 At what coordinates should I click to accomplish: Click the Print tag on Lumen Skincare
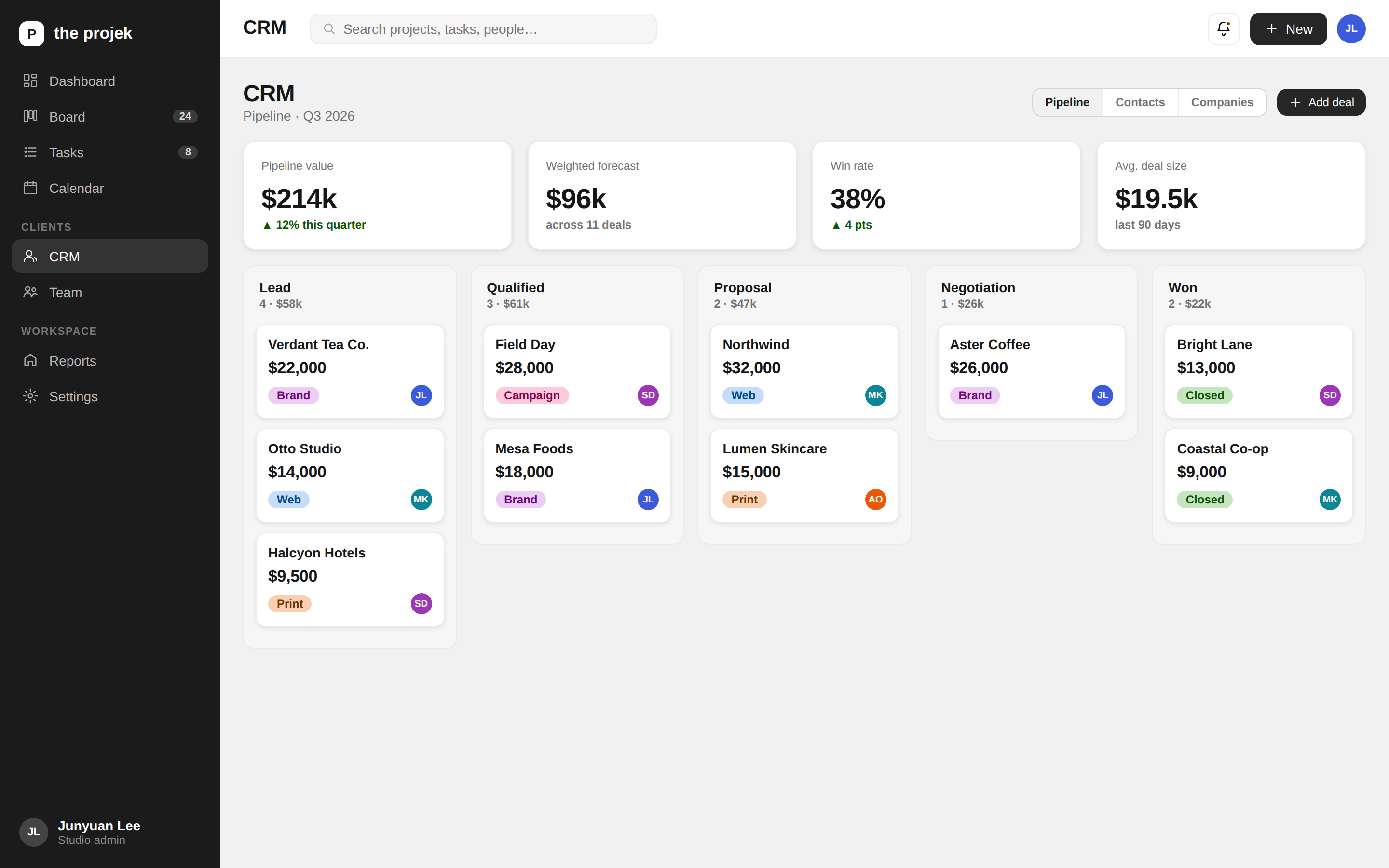[x=745, y=500]
